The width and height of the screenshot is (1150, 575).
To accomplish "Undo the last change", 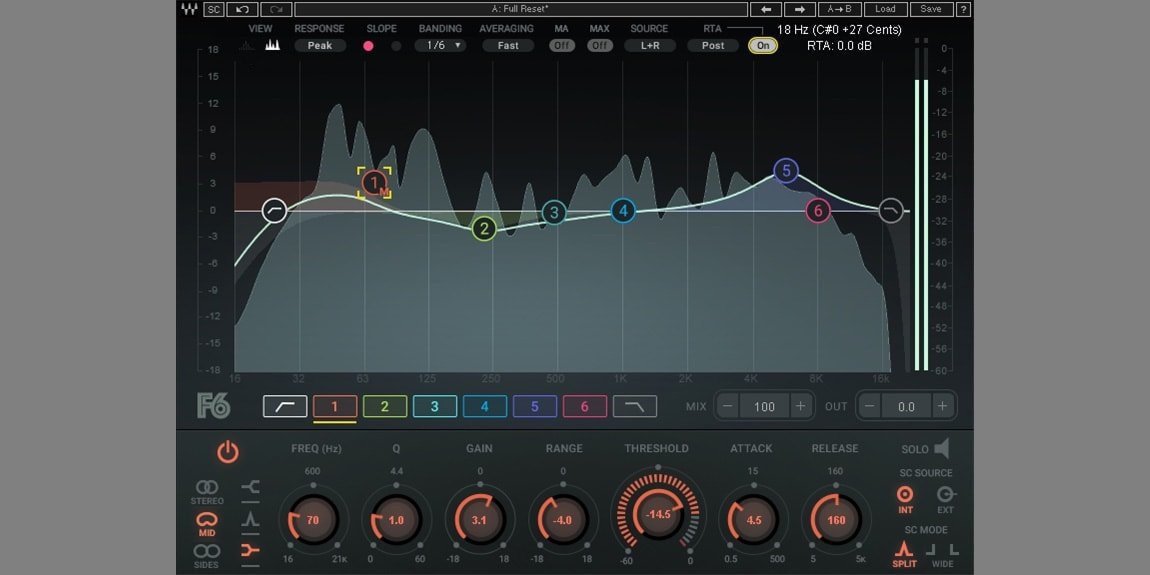I will [242, 10].
